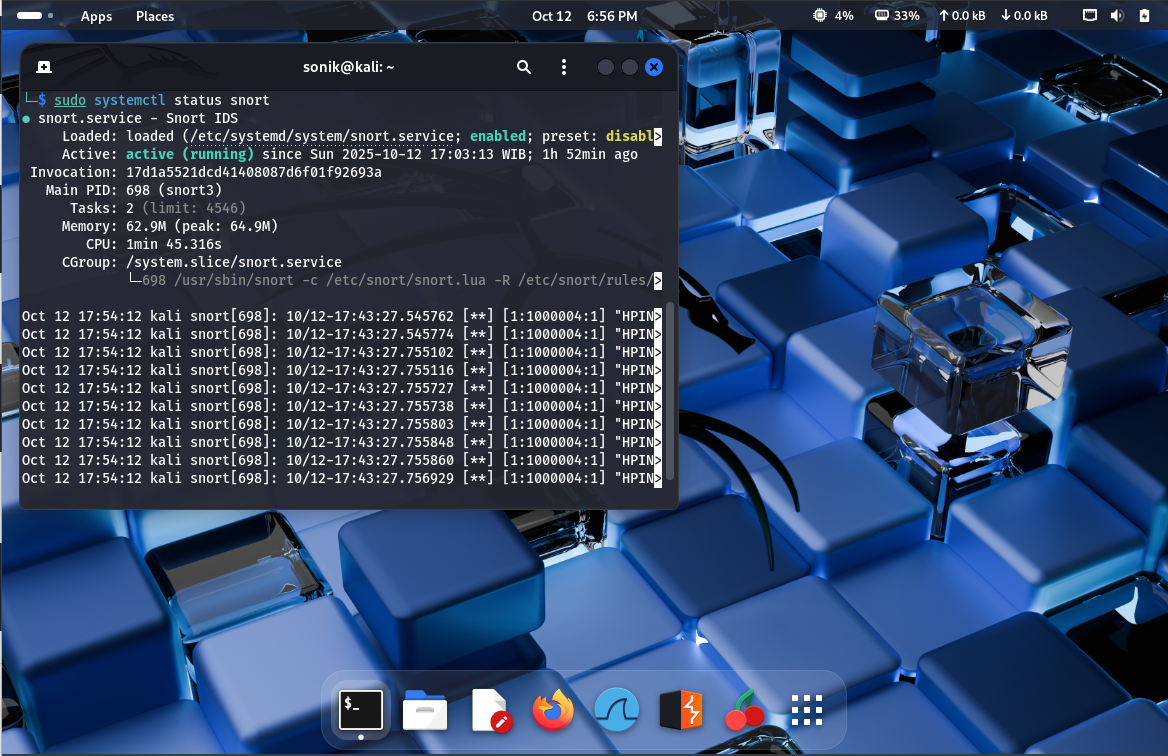Launch the Terminal from the dock
Screen dimensions: 1168x756
[361, 710]
